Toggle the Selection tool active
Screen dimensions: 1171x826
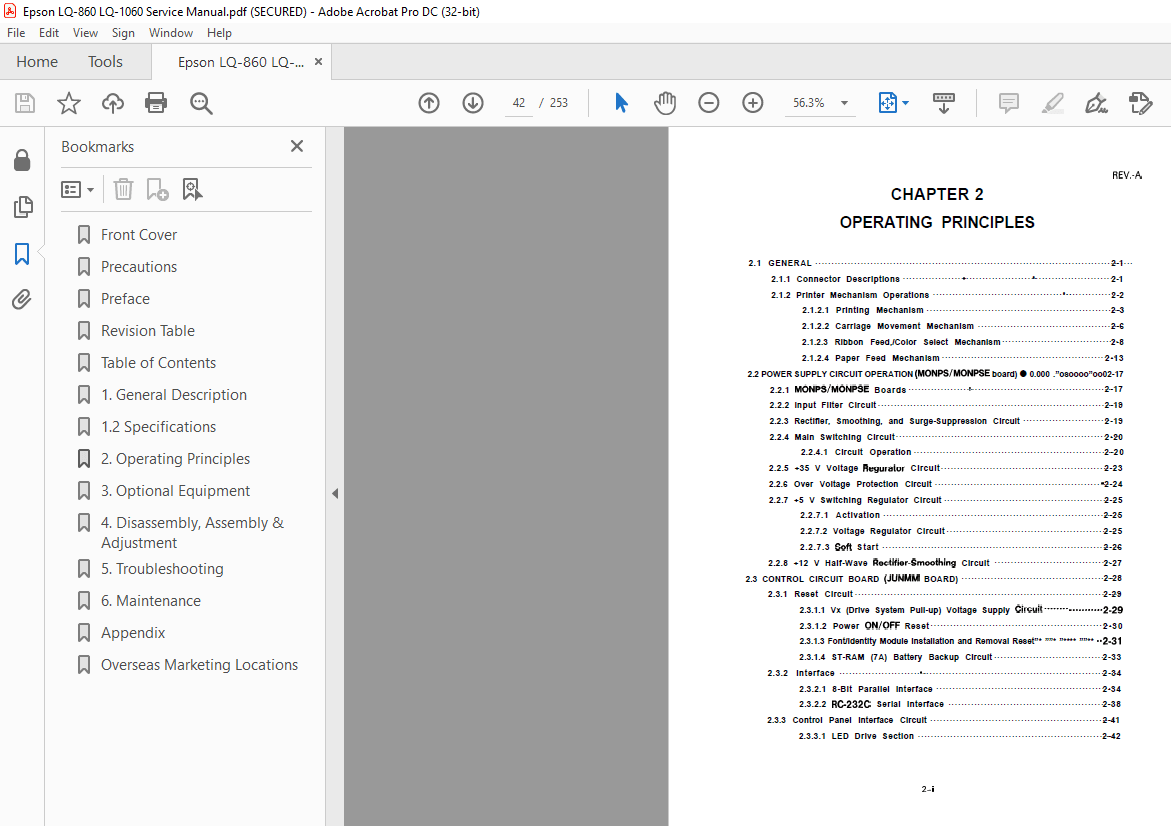pyautogui.click(x=621, y=102)
